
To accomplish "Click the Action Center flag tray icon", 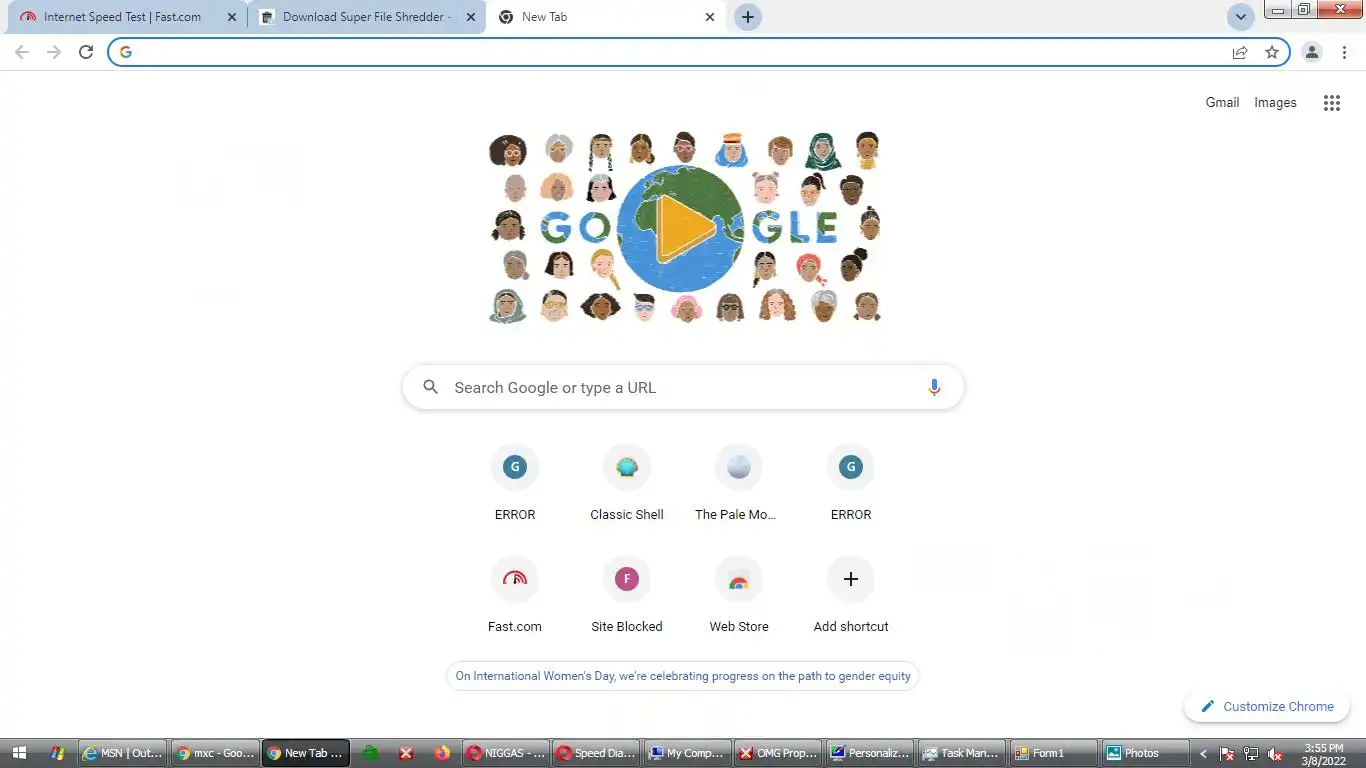I will tap(1227, 754).
